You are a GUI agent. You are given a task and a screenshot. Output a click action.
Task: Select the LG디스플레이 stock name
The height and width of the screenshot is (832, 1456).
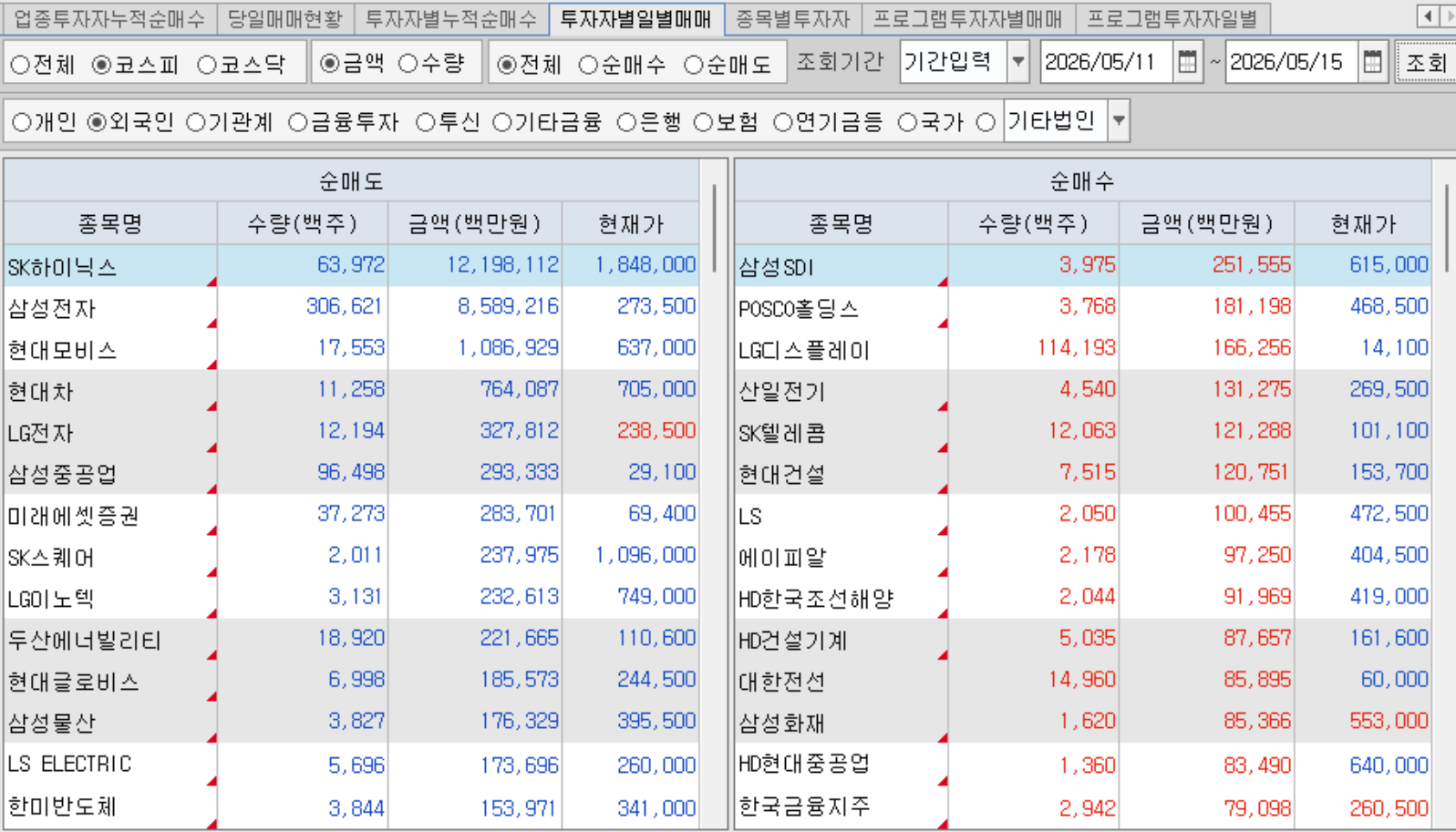[x=804, y=351]
